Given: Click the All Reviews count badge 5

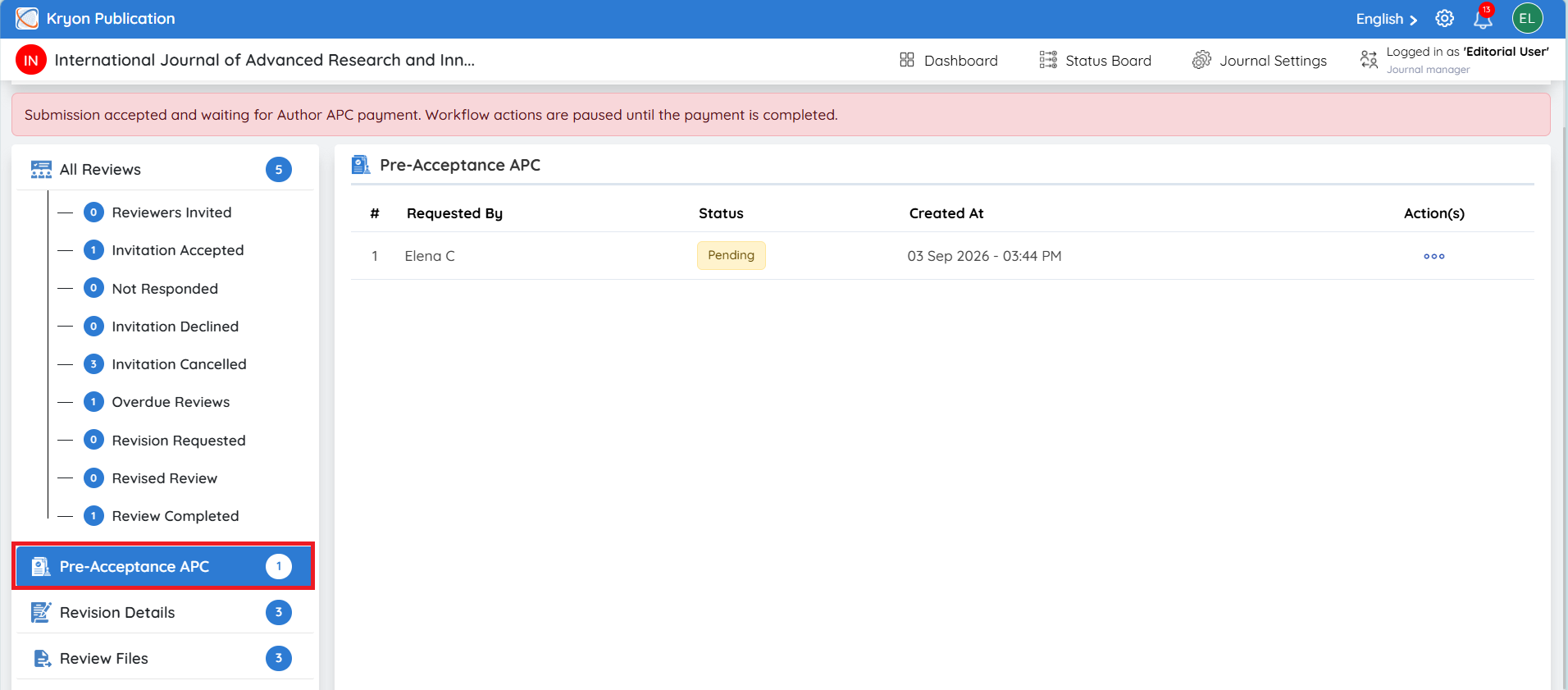Looking at the screenshot, I should [279, 170].
